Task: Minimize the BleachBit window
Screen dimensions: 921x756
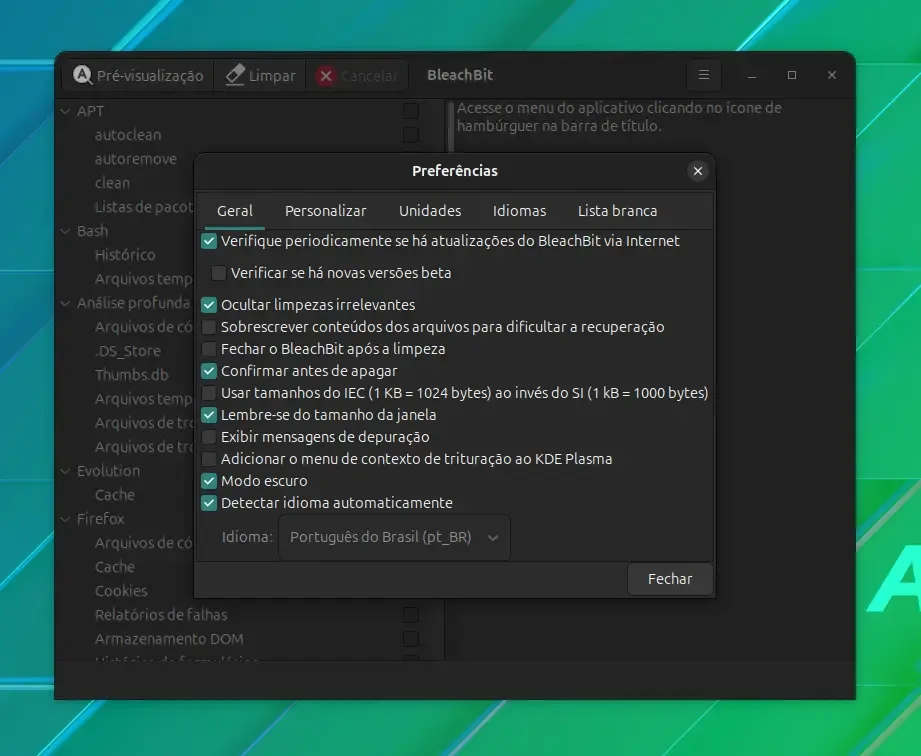Action: 752,75
